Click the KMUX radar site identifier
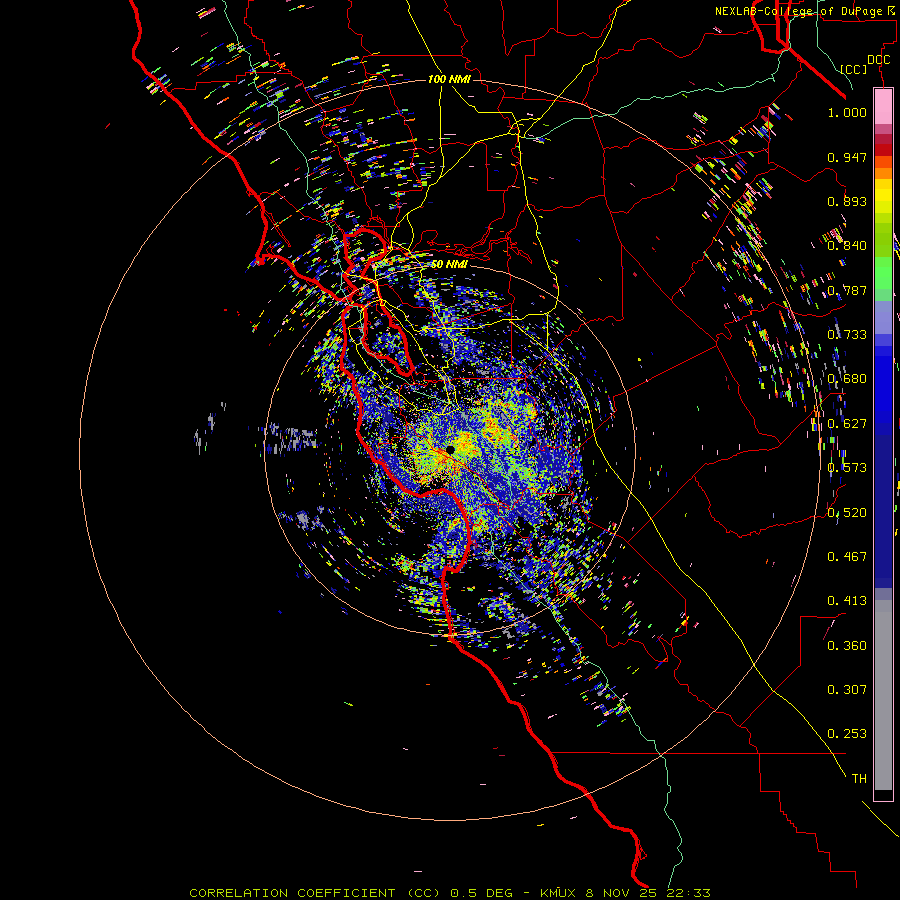The height and width of the screenshot is (900, 900). pyautogui.click(x=560, y=893)
